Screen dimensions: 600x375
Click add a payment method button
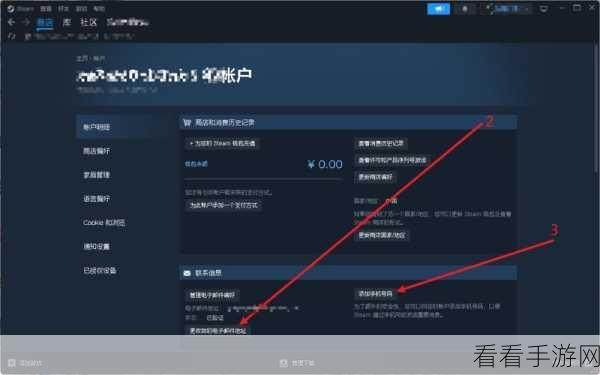[223, 205]
